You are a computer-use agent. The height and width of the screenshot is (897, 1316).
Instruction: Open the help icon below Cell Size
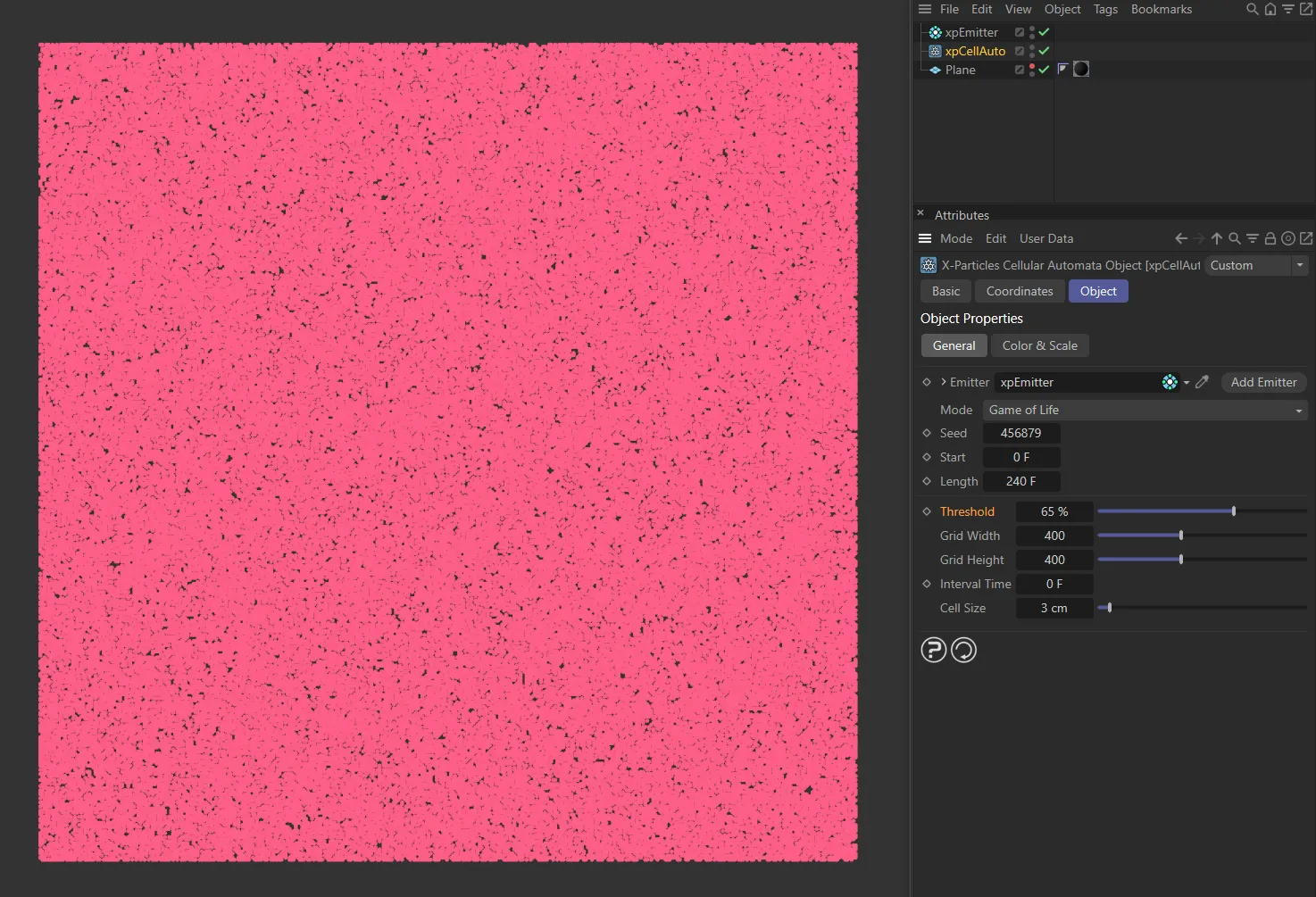tap(933, 650)
